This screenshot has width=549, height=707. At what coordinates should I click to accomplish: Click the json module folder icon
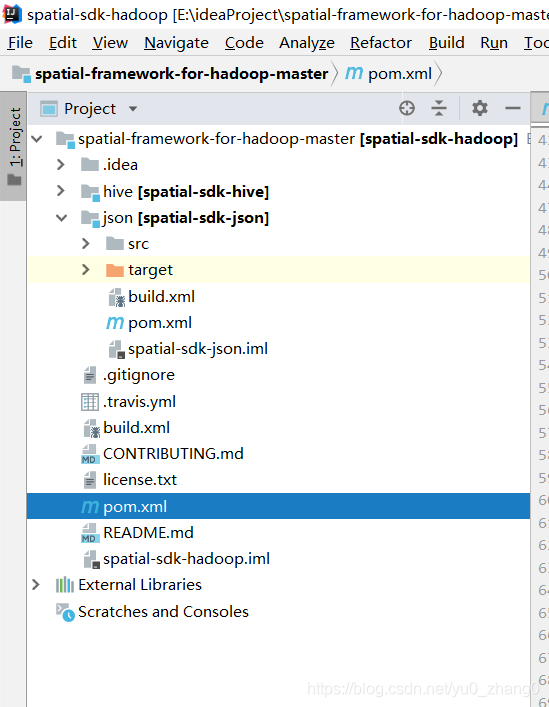click(x=90, y=219)
